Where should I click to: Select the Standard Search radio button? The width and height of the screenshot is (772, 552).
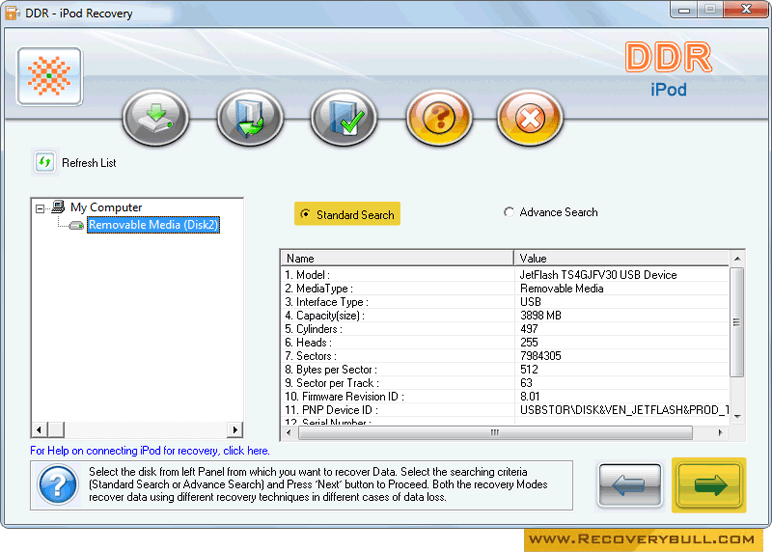(306, 214)
